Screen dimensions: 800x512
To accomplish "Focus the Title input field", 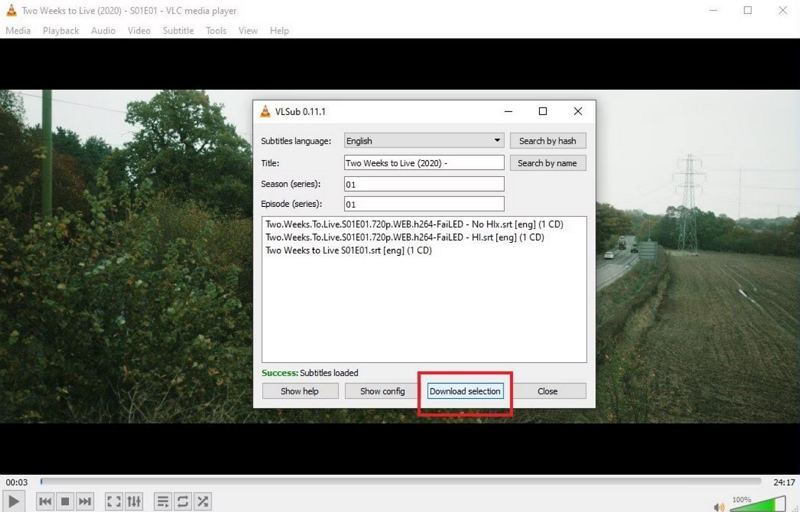I will point(424,163).
